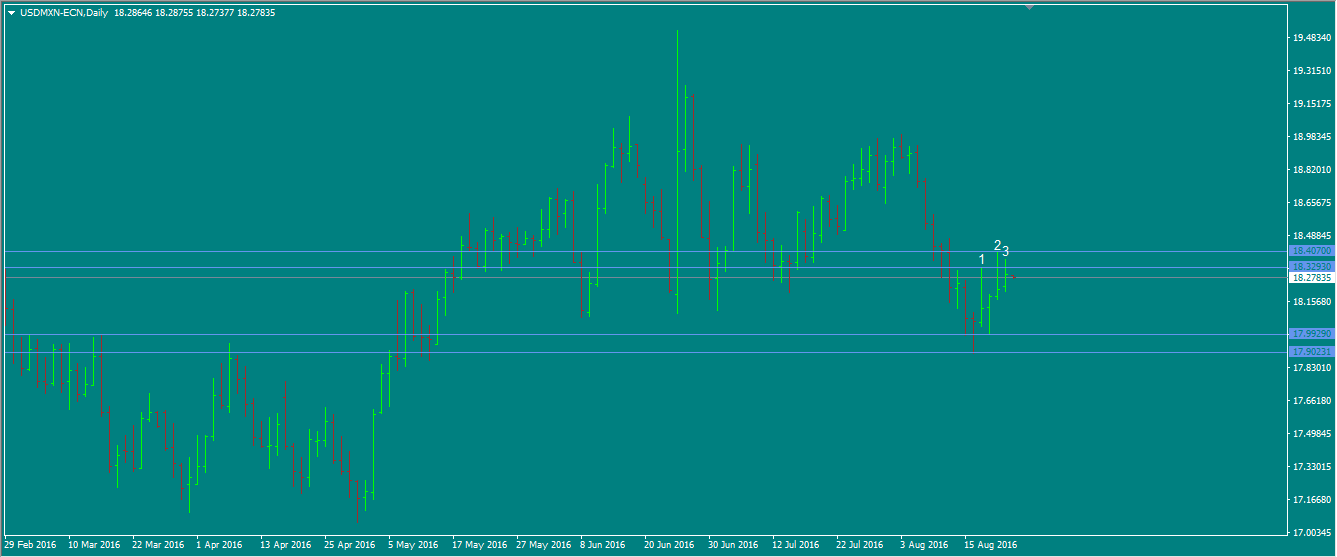The width and height of the screenshot is (1337, 557).
Task: Click the 17.16680 price scale label
Action: [1311, 500]
